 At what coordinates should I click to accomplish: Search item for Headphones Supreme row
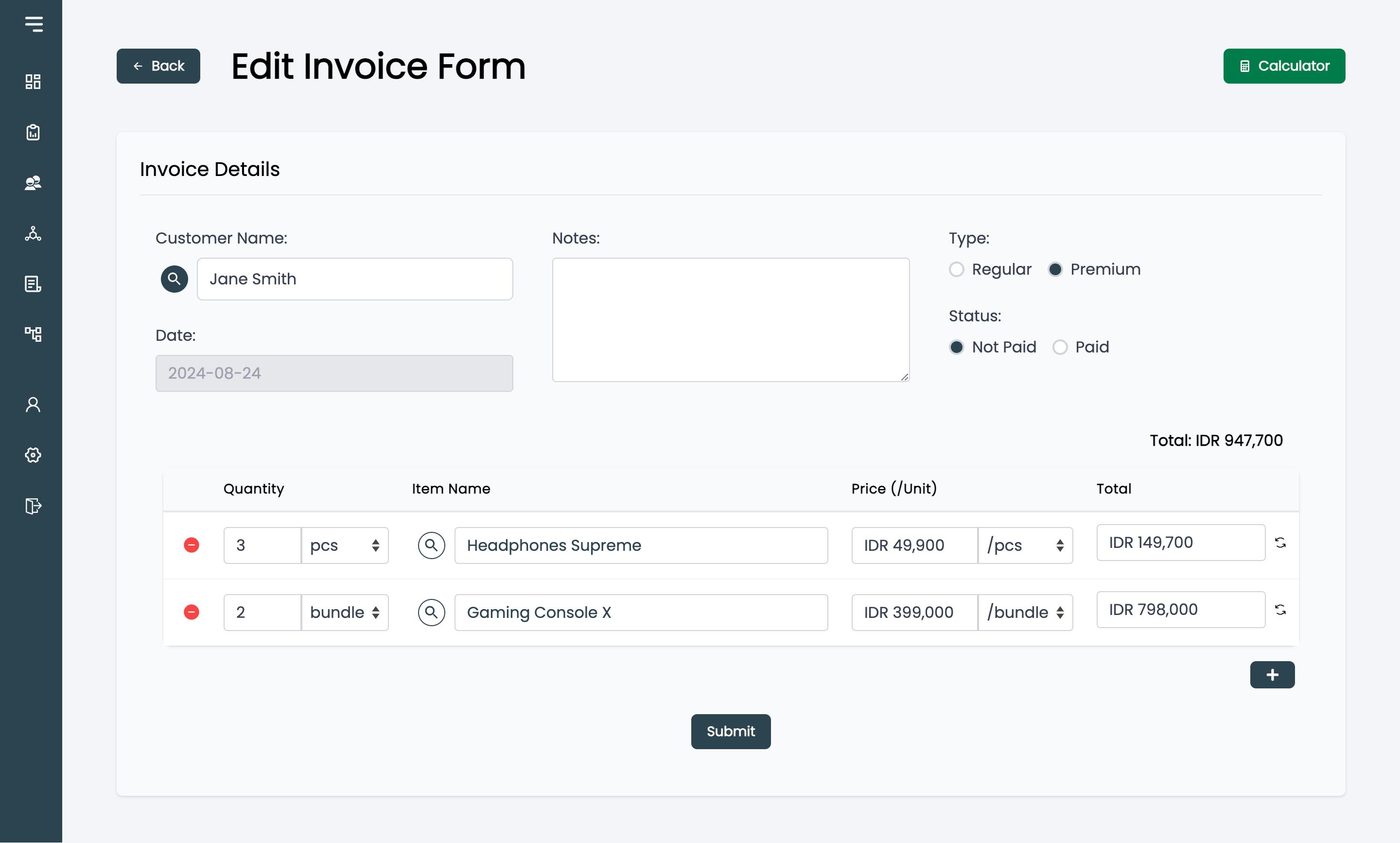[x=432, y=545]
